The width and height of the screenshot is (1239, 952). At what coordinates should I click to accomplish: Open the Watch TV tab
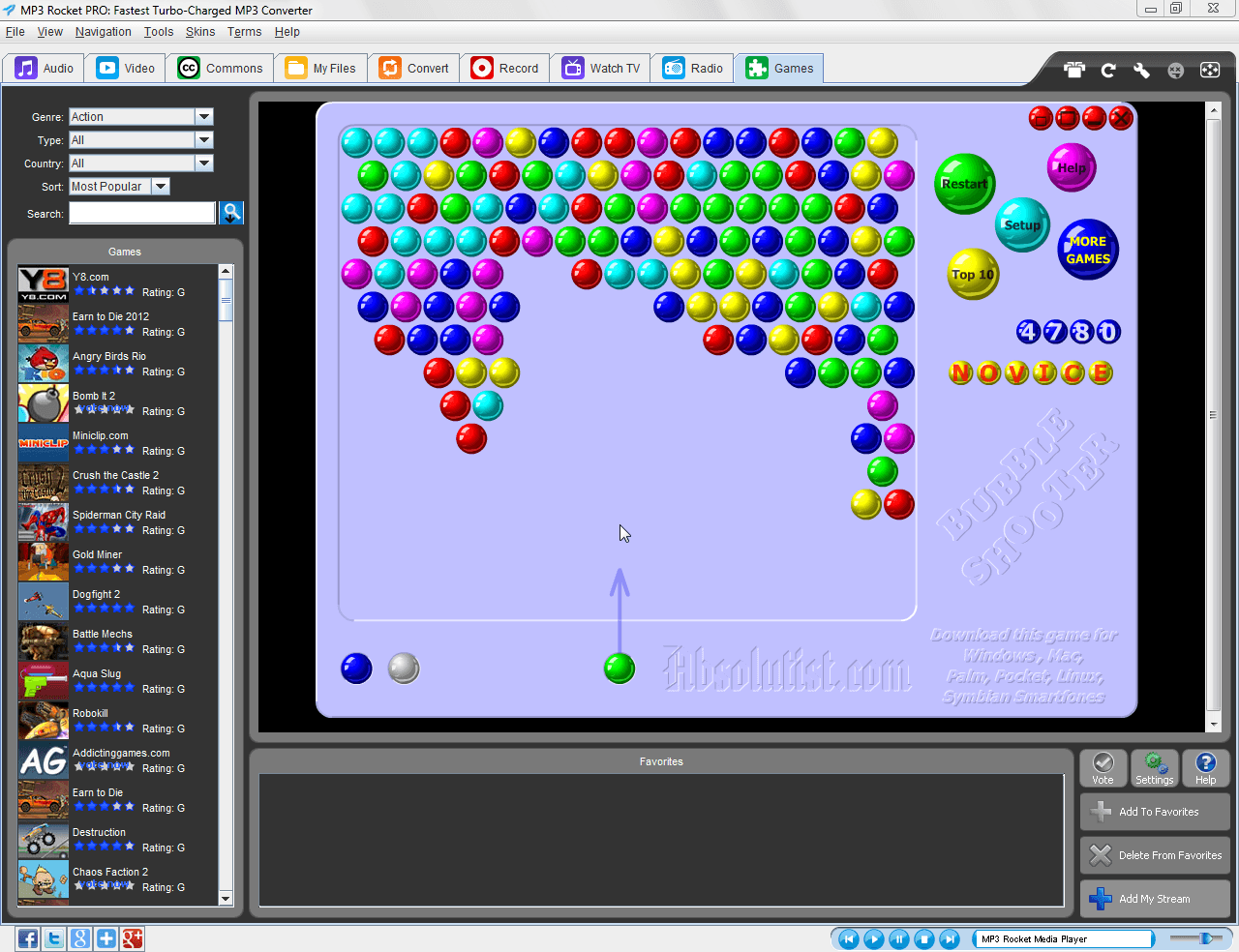[601, 69]
